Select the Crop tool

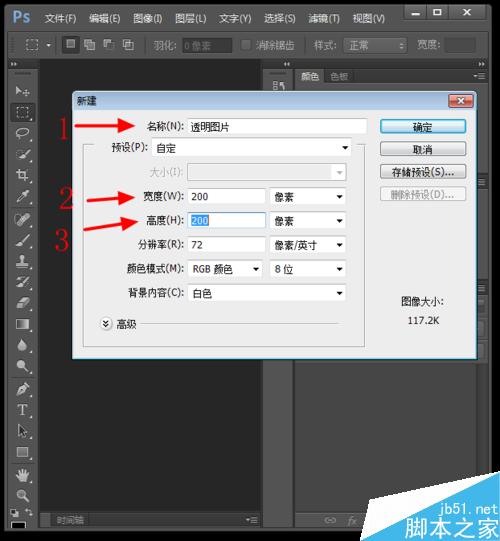coord(22,175)
